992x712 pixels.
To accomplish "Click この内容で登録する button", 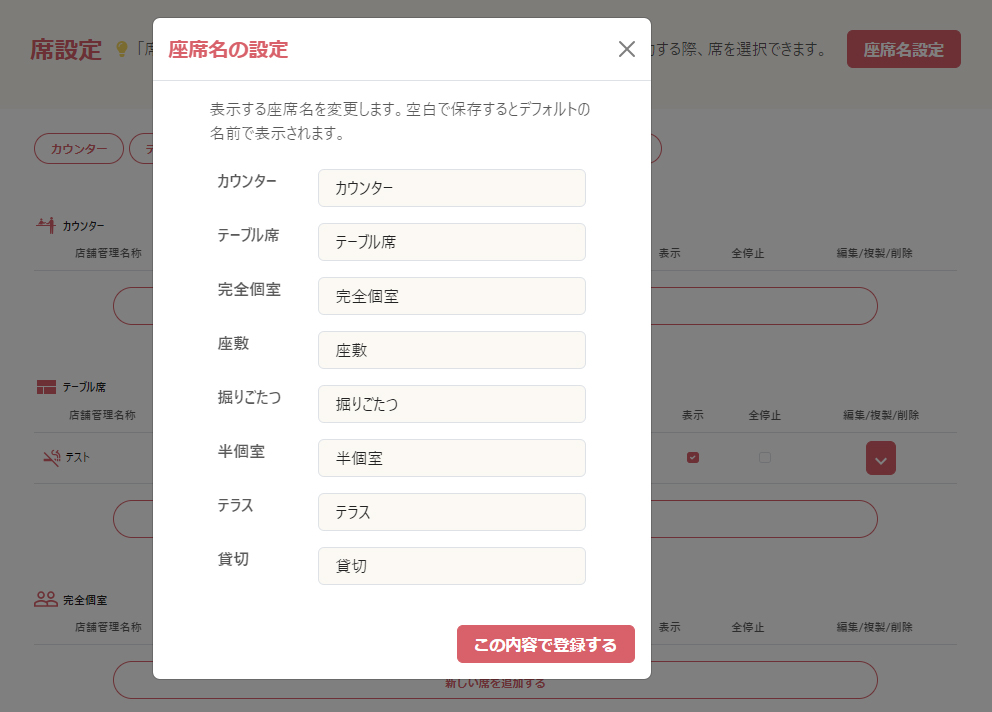I will 546,645.
